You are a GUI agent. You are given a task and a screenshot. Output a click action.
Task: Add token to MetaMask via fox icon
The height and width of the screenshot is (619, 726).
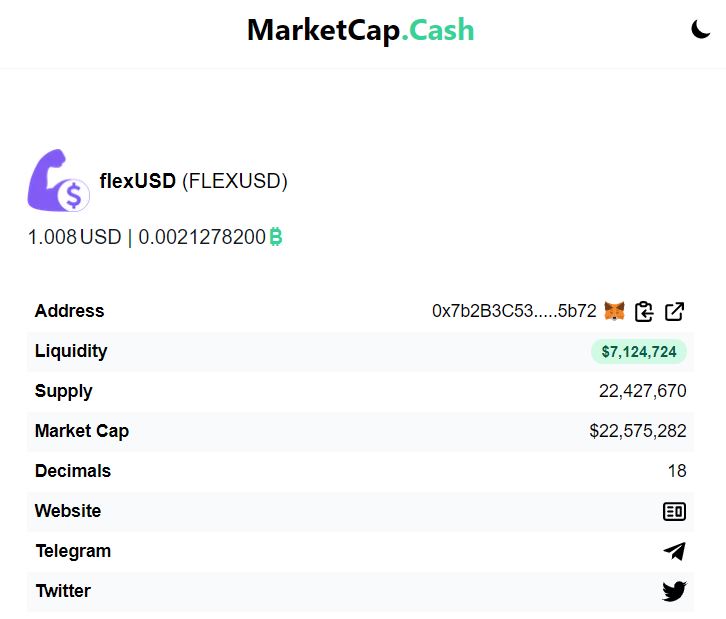tap(614, 311)
